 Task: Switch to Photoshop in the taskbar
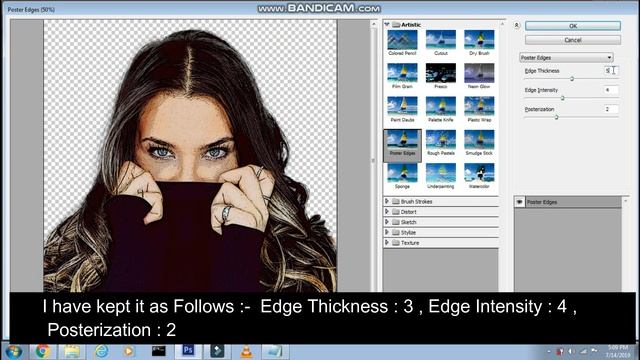[188, 351]
